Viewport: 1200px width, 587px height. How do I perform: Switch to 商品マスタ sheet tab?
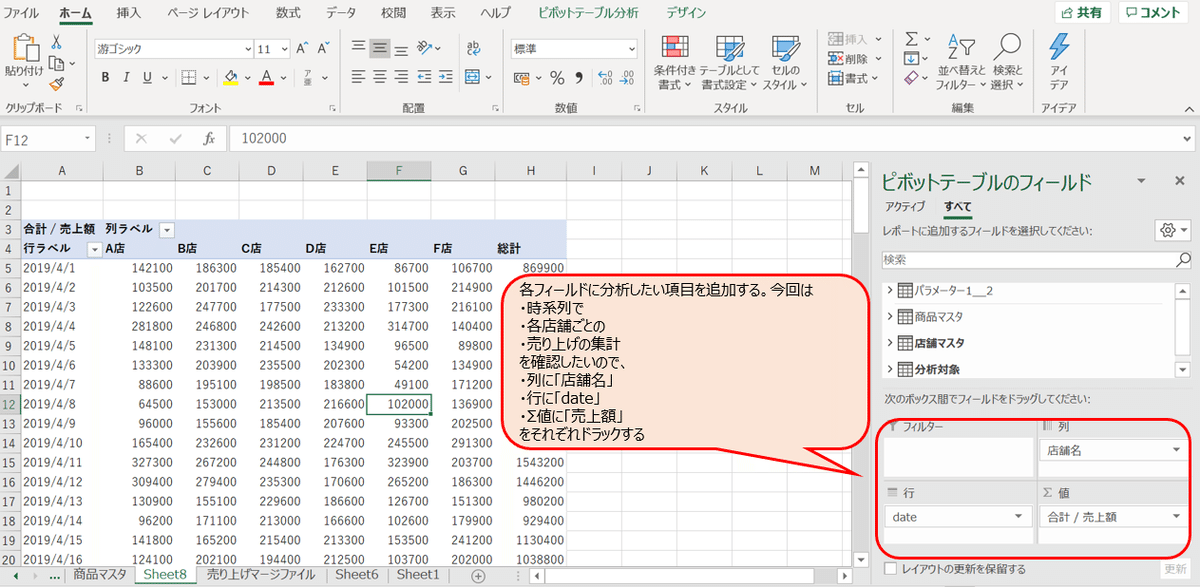(x=100, y=575)
